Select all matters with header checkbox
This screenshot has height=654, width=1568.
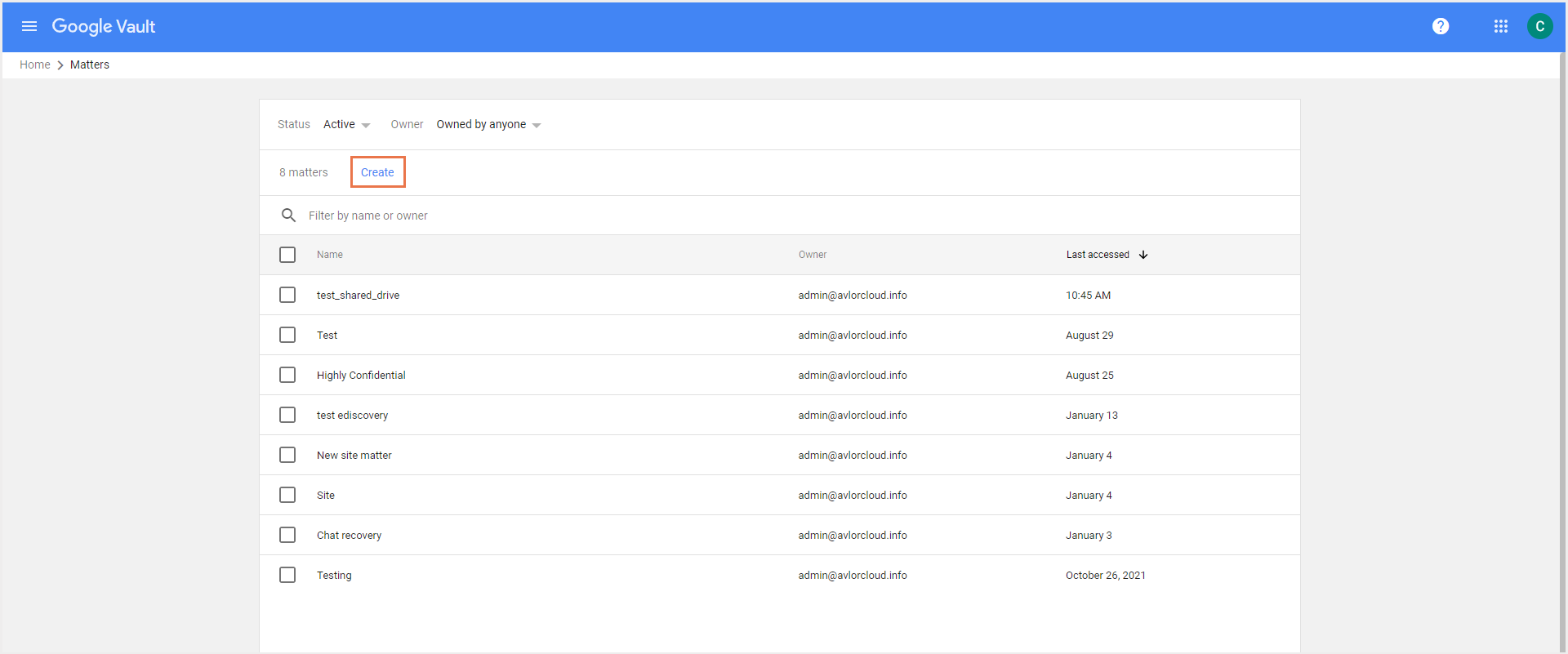287,255
